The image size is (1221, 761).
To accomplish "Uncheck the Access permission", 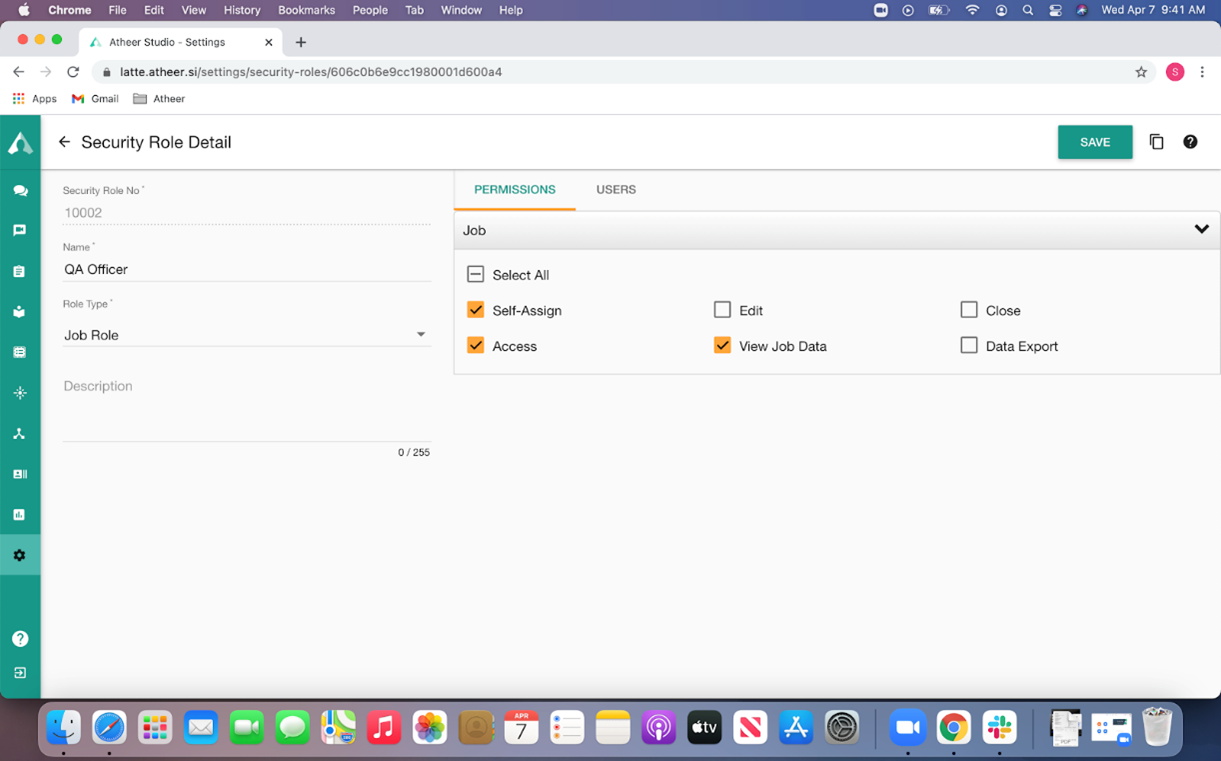I will (x=476, y=346).
